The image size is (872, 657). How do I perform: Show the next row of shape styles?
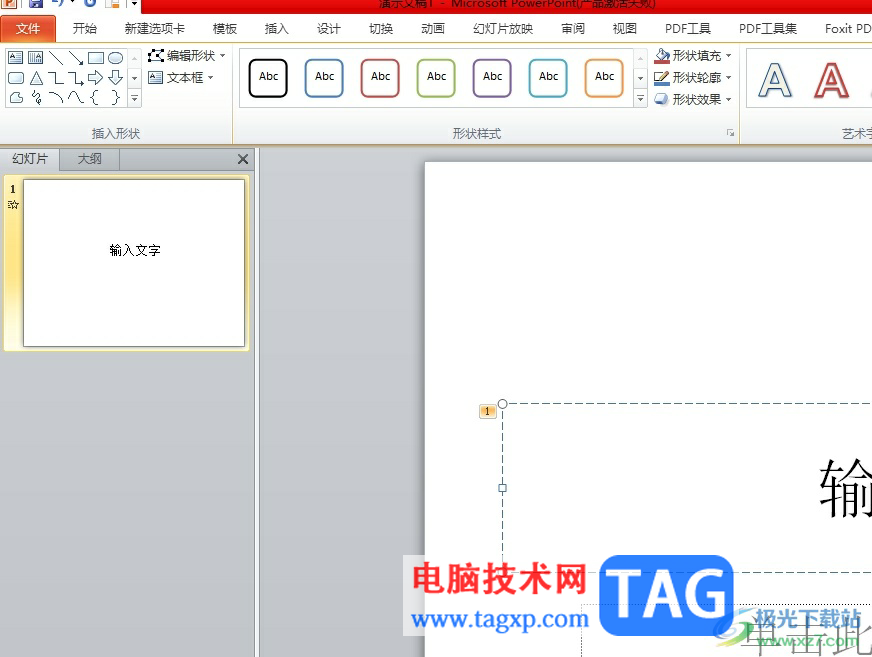pyautogui.click(x=641, y=78)
